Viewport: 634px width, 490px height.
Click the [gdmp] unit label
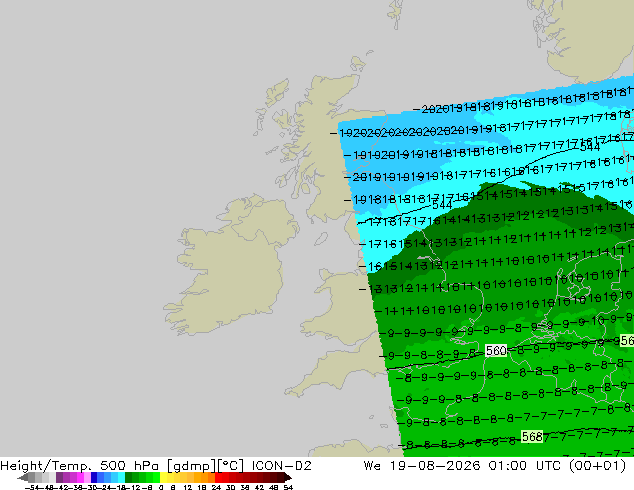(x=190, y=466)
